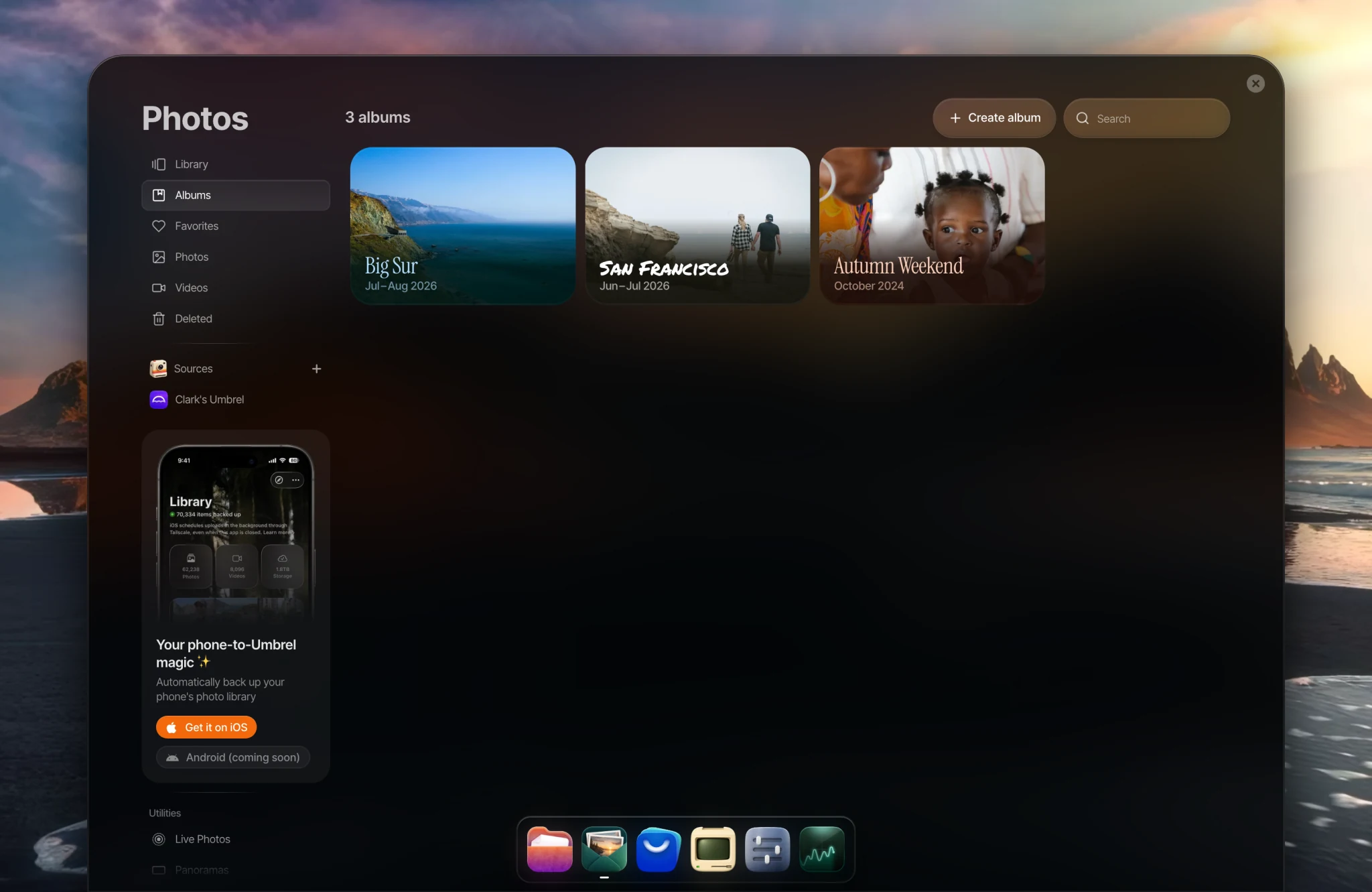Open App Store bag icon in dock
The height and width of the screenshot is (892, 1372).
(659, 849)
